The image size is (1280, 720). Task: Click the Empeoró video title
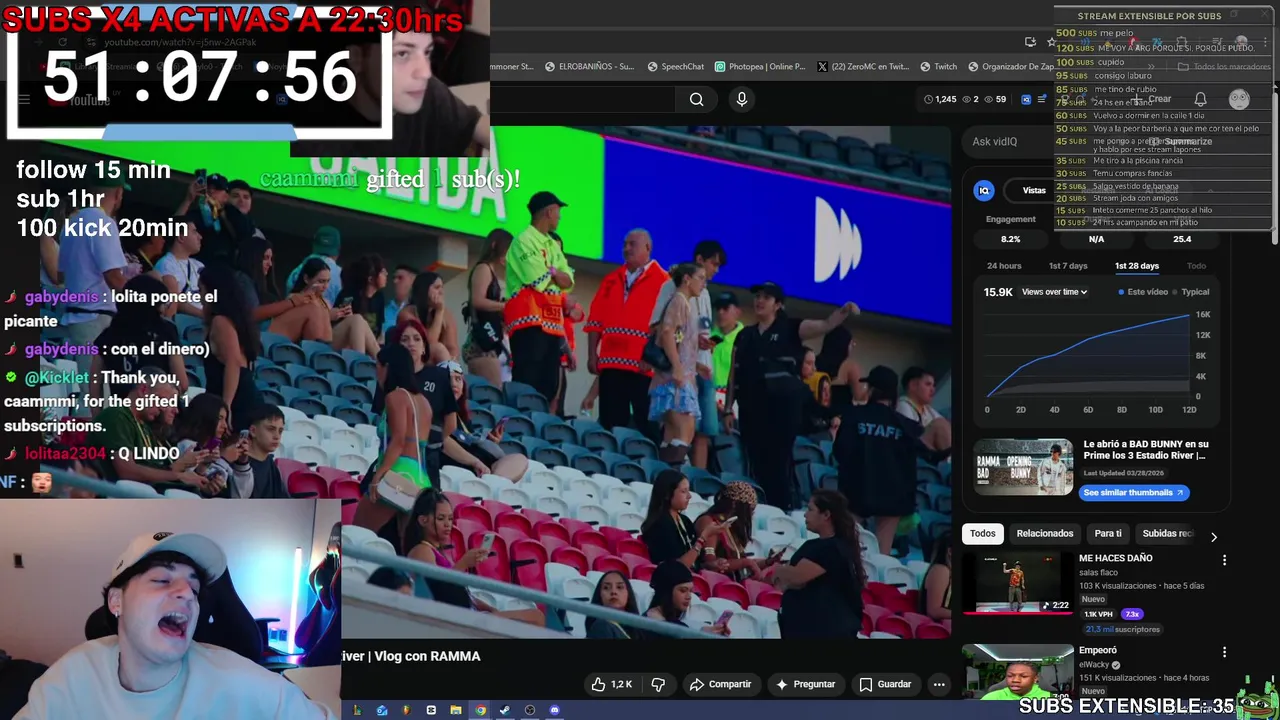pyautogui.click(x=1097, y=650)
